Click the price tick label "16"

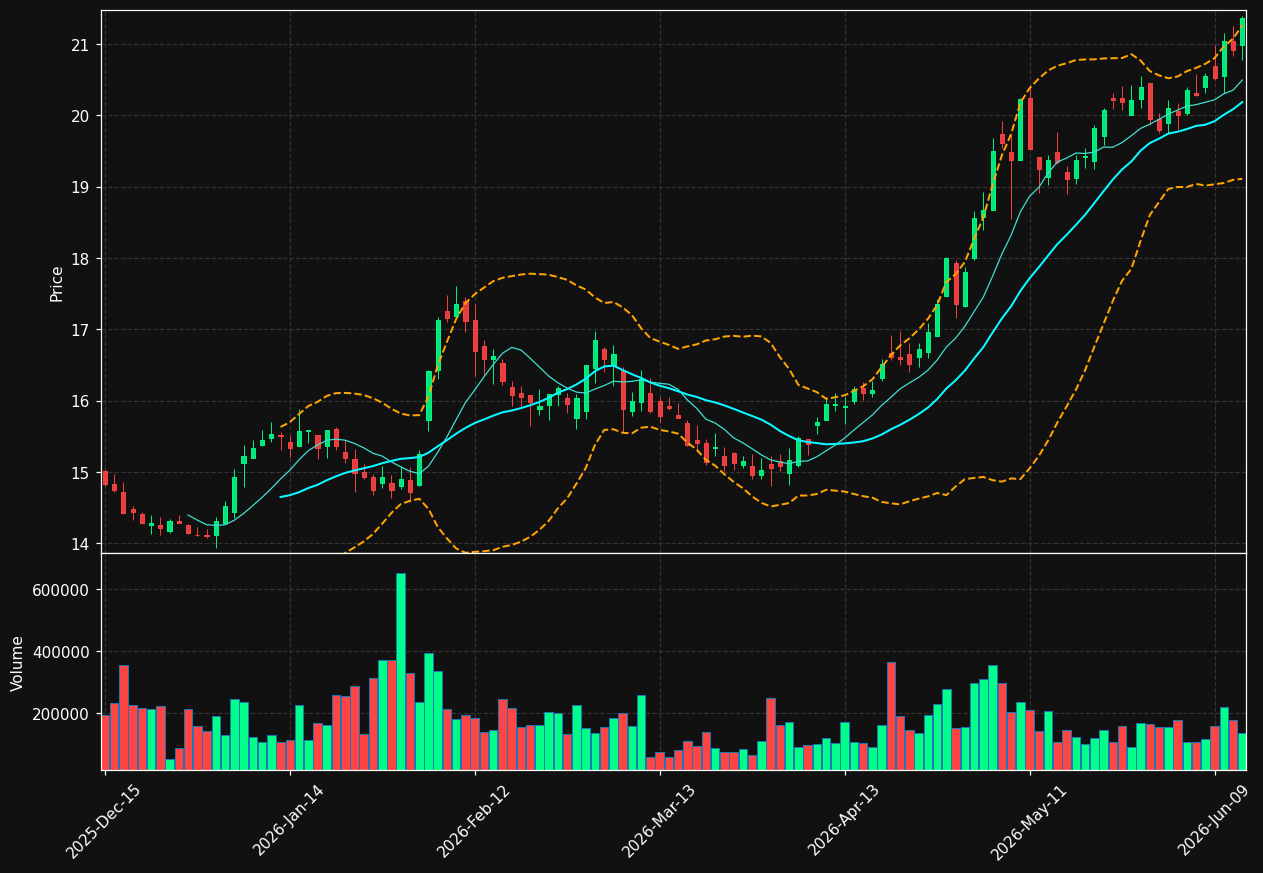[80, 401]
